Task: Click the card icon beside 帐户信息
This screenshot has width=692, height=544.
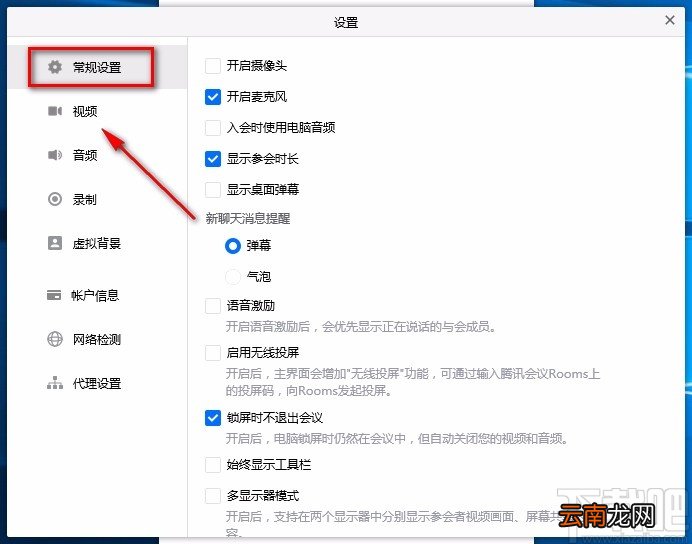Action: [54, 295]
